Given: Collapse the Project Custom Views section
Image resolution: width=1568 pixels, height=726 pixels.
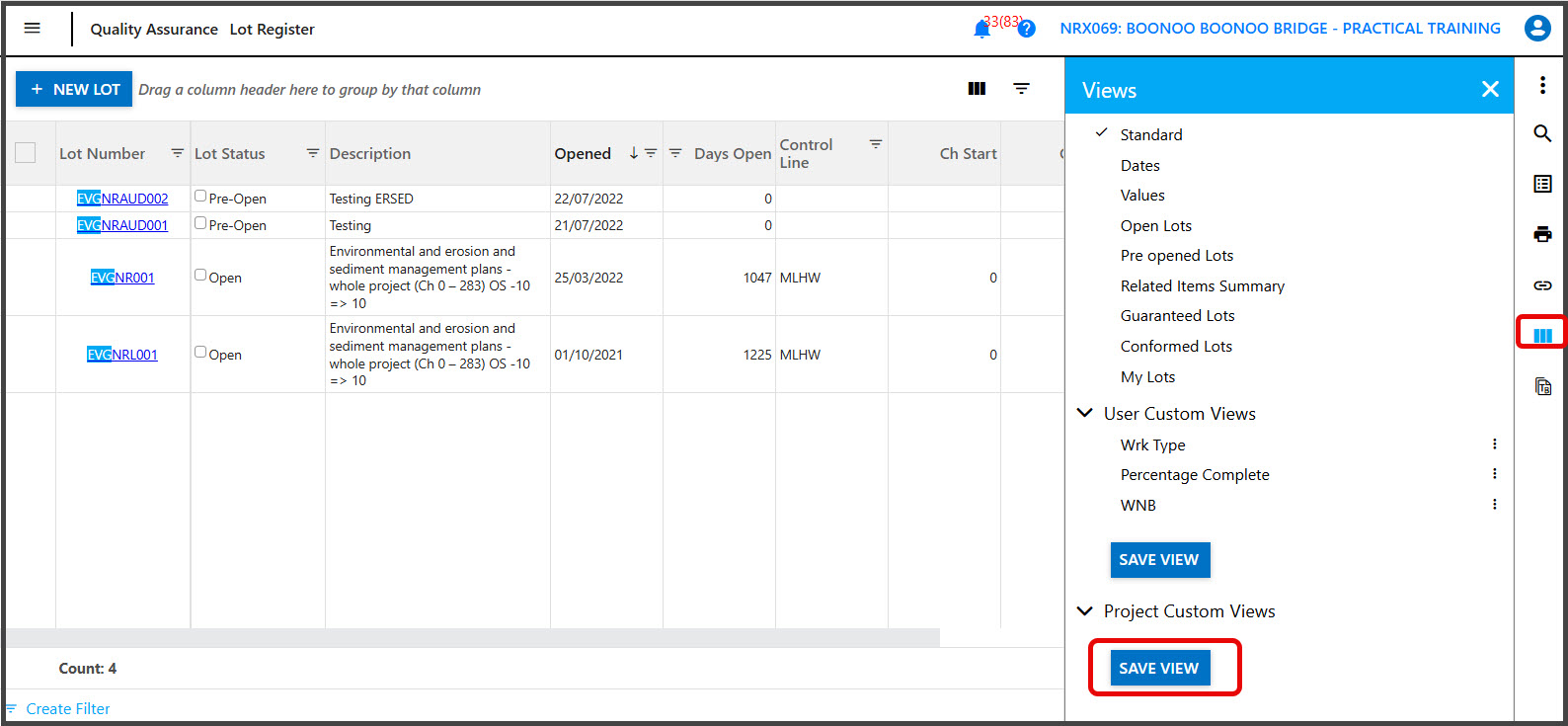Looking at the screenshot, I should pyautogui.click(x=1084, y=611).
